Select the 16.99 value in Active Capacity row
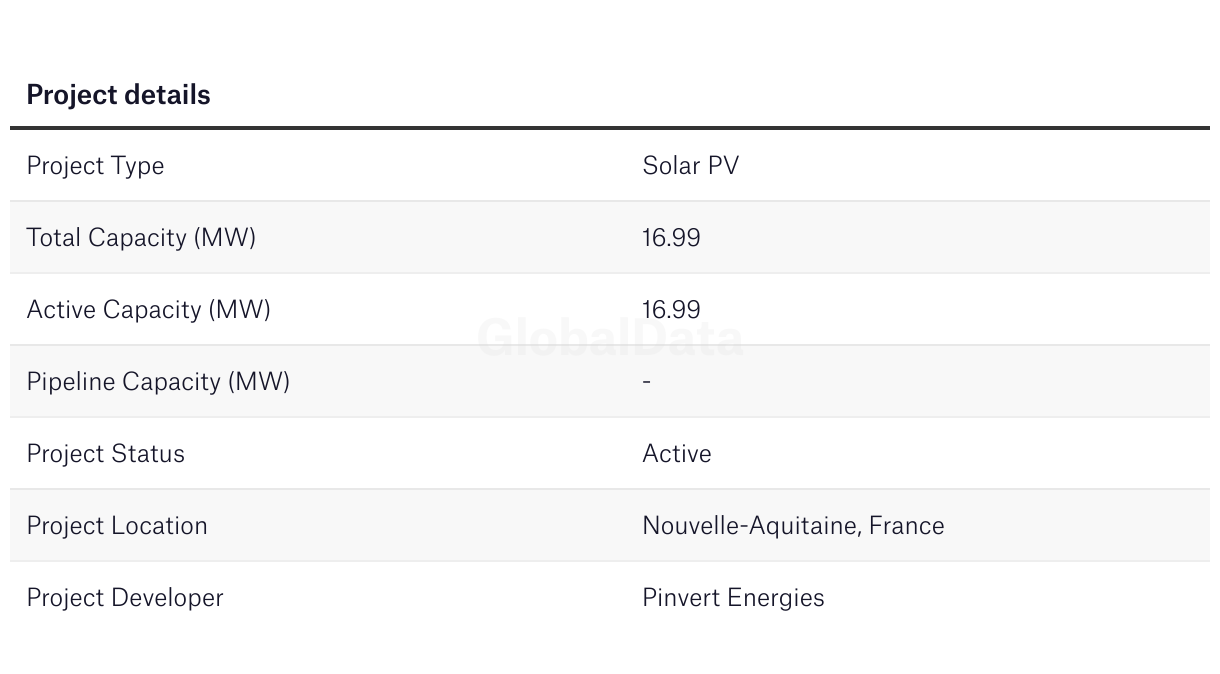Viewport: 1220px width, 674px height. point(671,310)
